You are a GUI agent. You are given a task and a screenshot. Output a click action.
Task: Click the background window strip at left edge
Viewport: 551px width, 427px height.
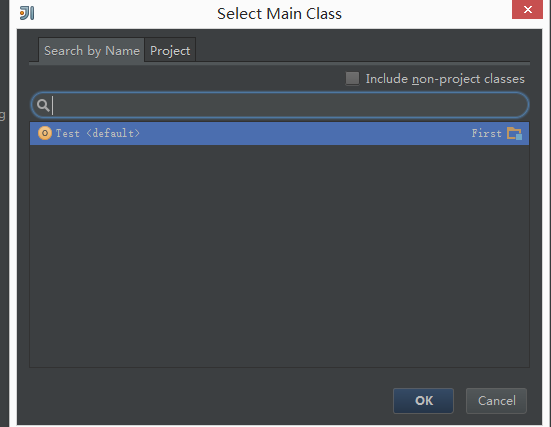tap(4, 213)
